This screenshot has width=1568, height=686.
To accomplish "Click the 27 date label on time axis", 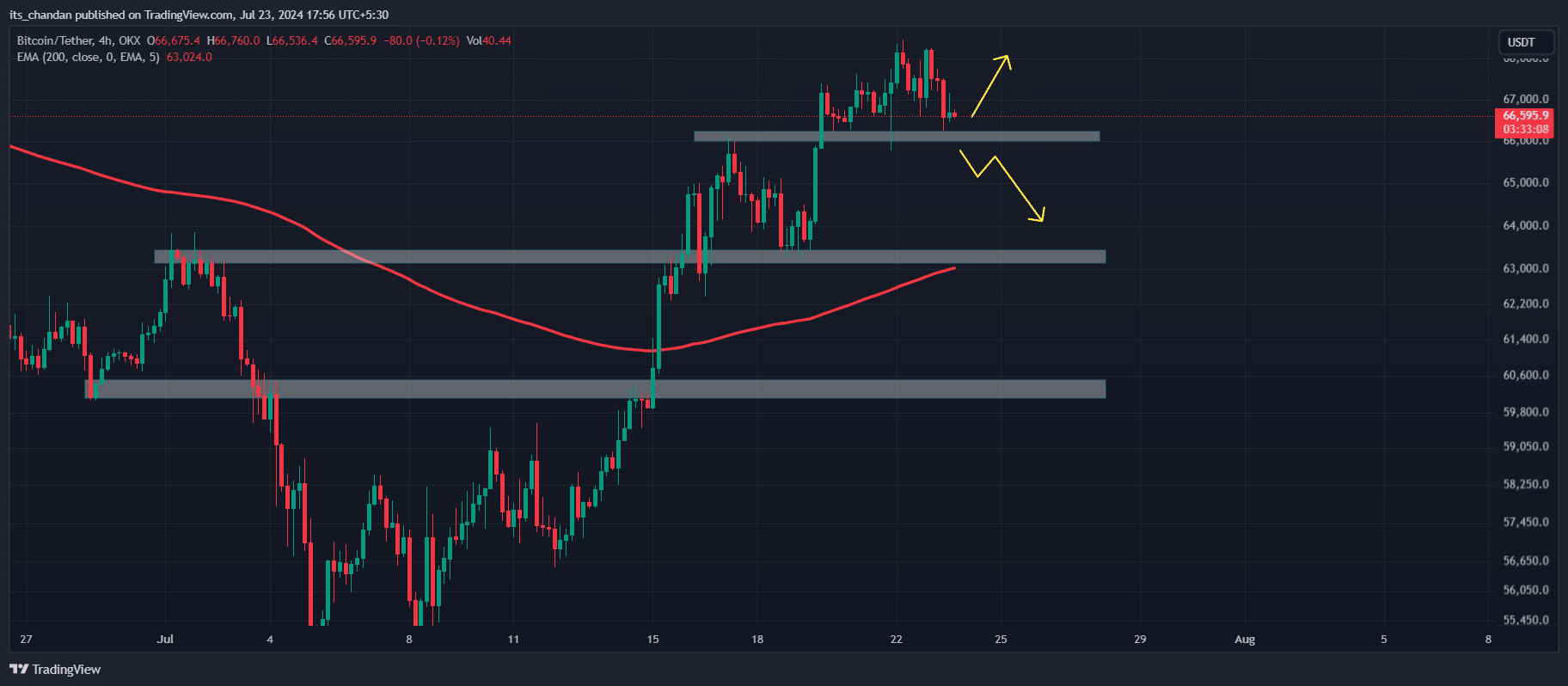I will click(x=26, y=639).
